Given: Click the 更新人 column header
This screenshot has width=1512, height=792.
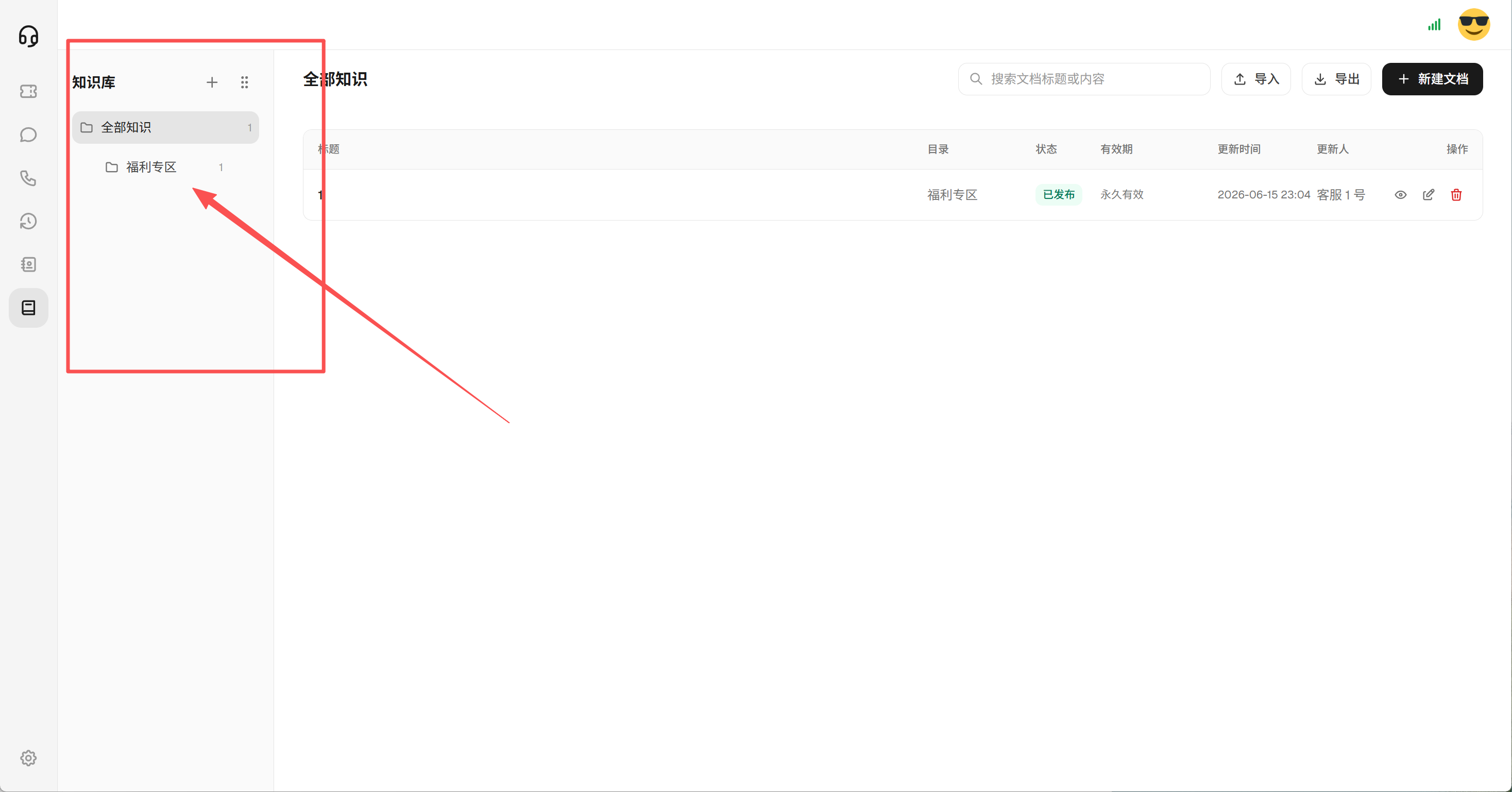Looking at the screenshot, I should click(1332, 149).
